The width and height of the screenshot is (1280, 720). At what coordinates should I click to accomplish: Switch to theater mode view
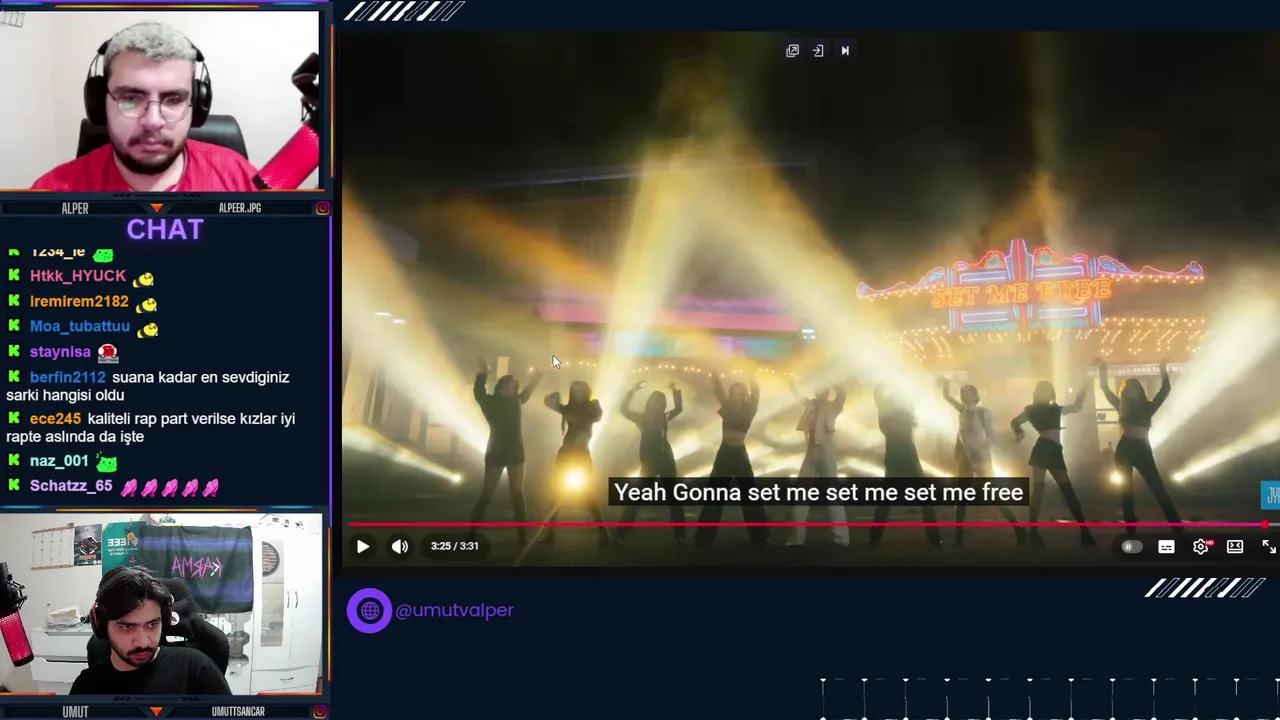(1235, 546)
